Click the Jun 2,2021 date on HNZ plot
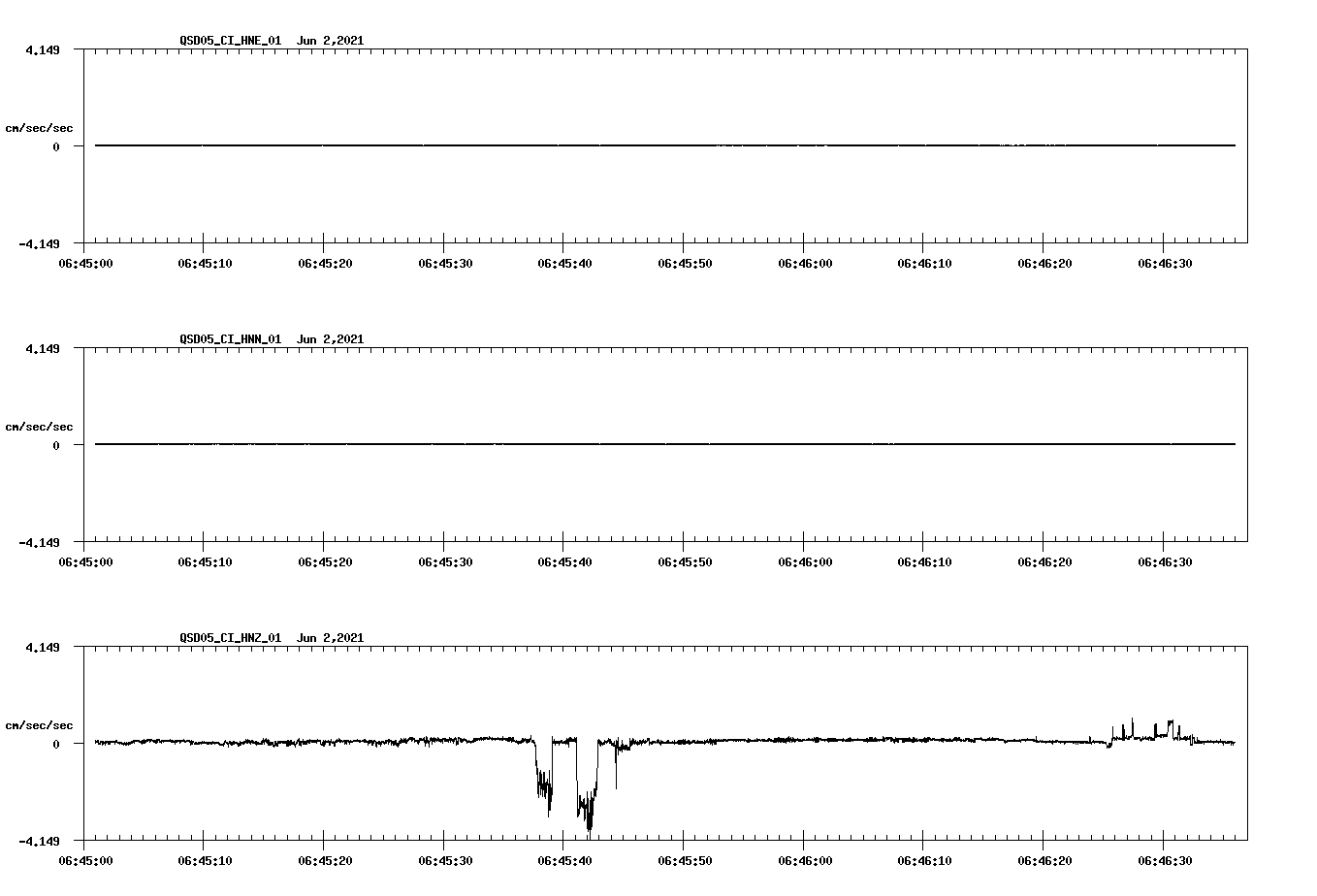The height and width of the screenshot is (896, 1317). pyautogui.click(x=330, y=638)
